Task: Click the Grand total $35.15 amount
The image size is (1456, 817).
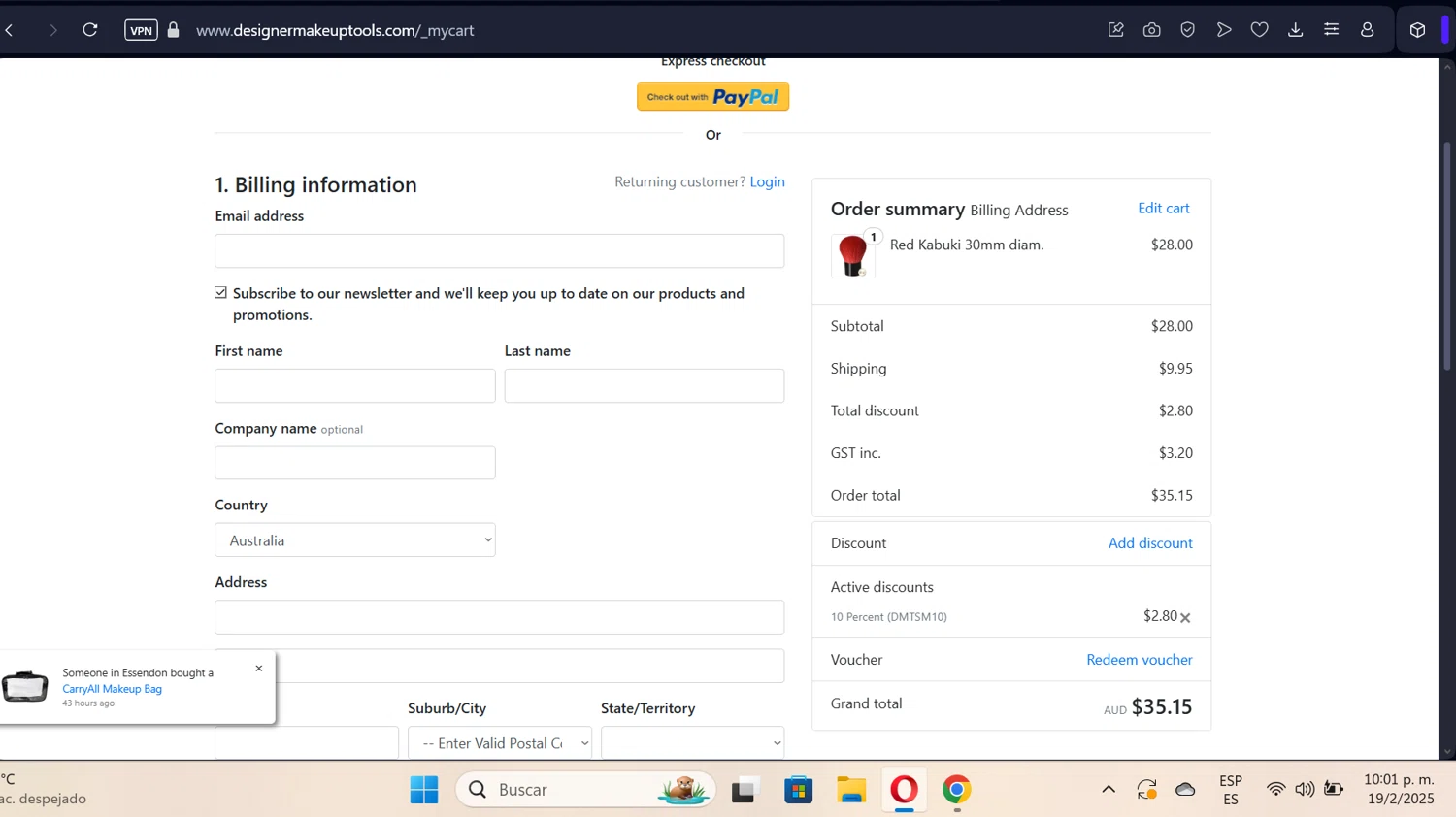Action: click(1162, 706)
